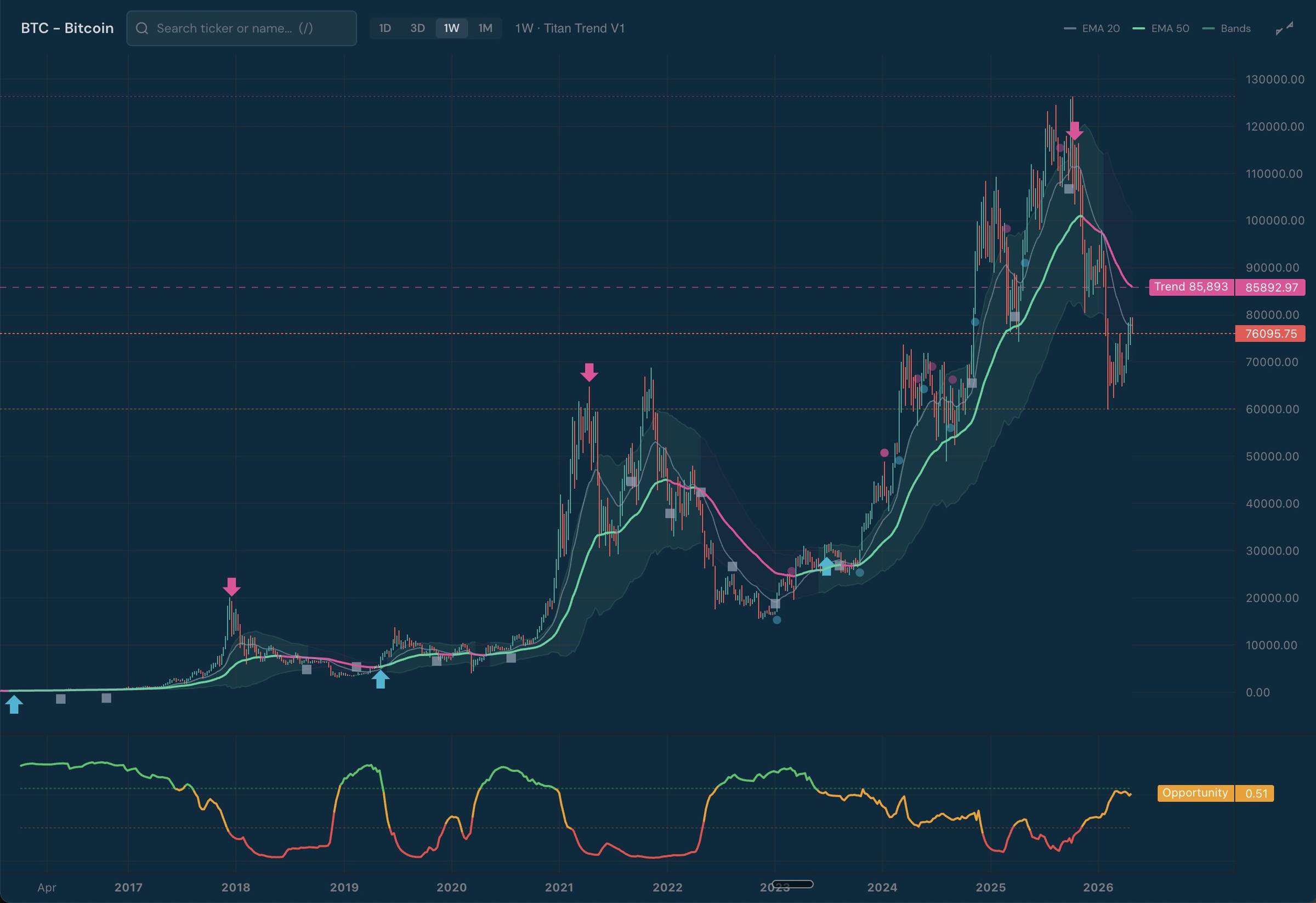The image size is (1316, 903).
Task: Click the 76095.75 current price tag
Action: [1270, 334]
